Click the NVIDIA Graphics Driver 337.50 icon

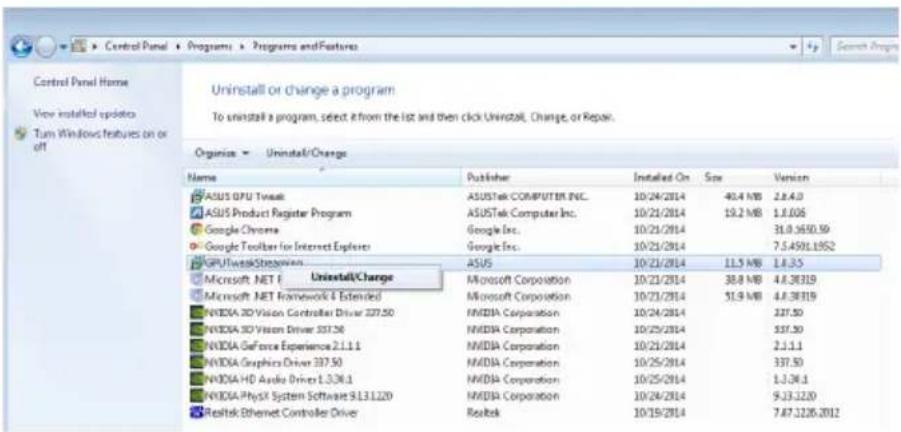coord(196,363)
